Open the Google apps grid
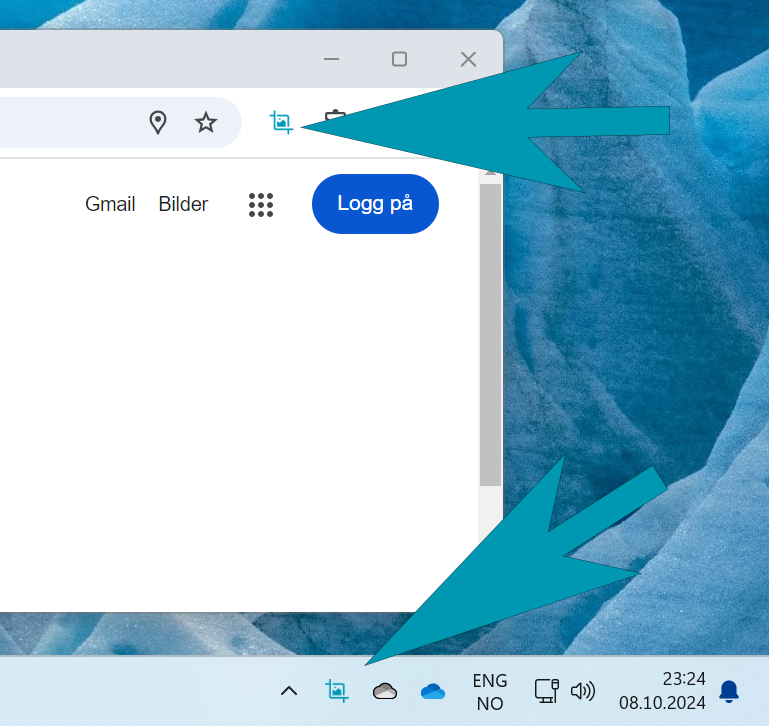769x726 pixels. [261, 205]
